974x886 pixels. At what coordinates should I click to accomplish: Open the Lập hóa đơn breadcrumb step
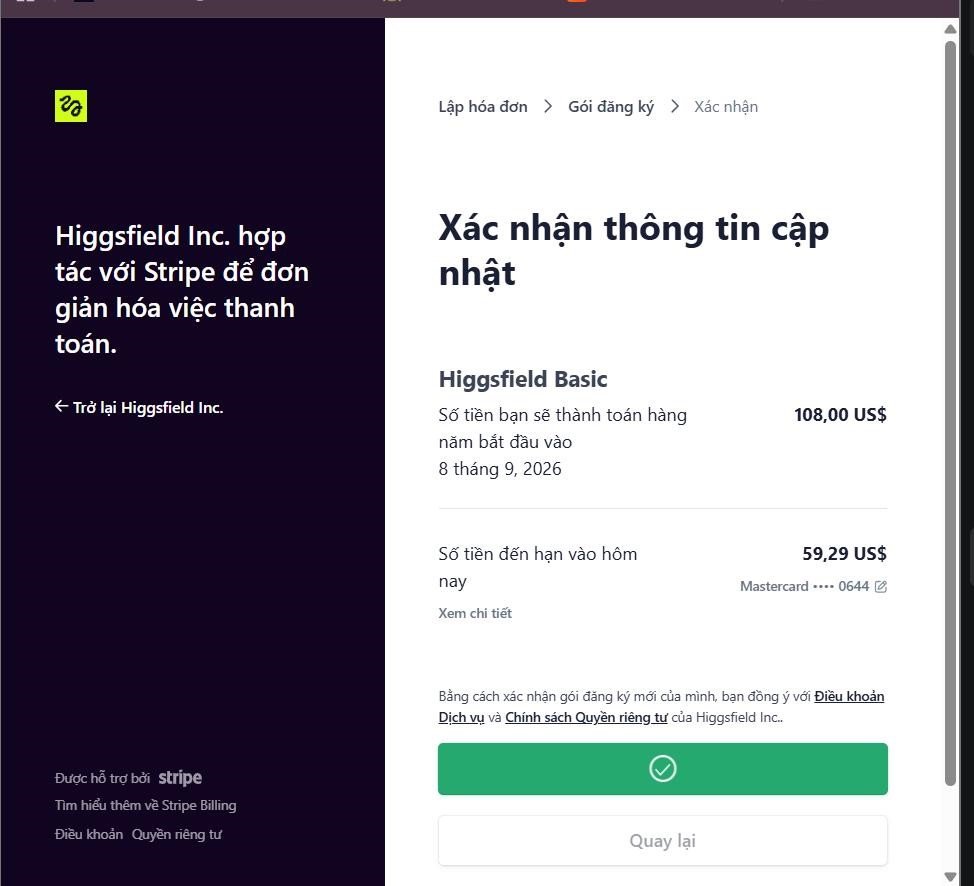pos(483,107)
